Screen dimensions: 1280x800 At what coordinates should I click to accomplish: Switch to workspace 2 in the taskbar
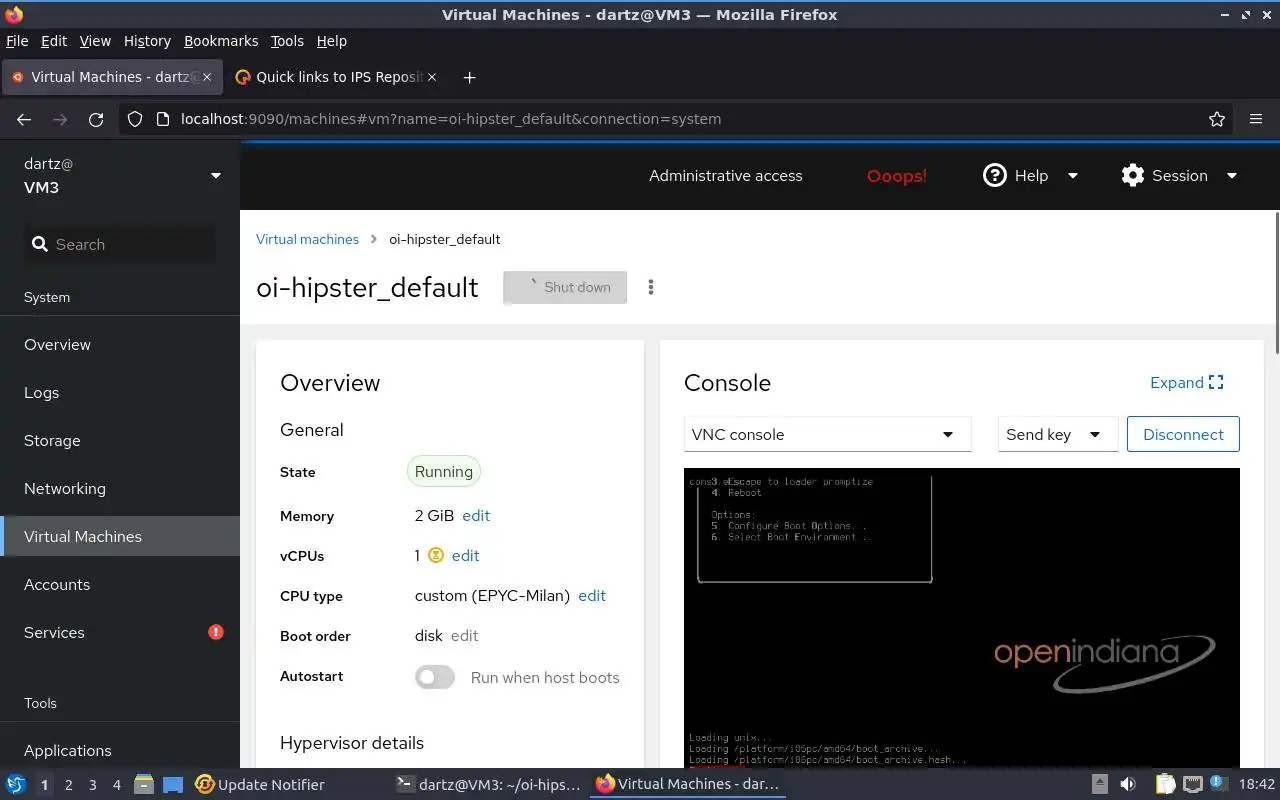click(68, 785)
